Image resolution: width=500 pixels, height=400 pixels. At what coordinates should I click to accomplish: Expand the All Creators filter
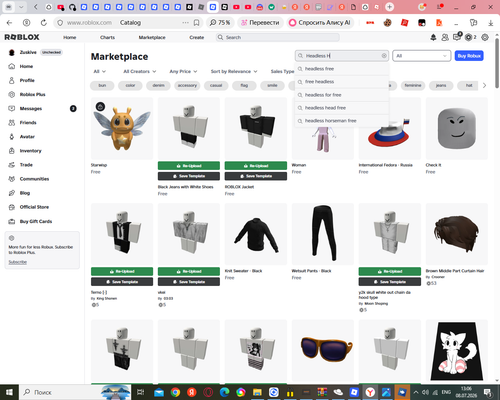click(x=140, y=71)
